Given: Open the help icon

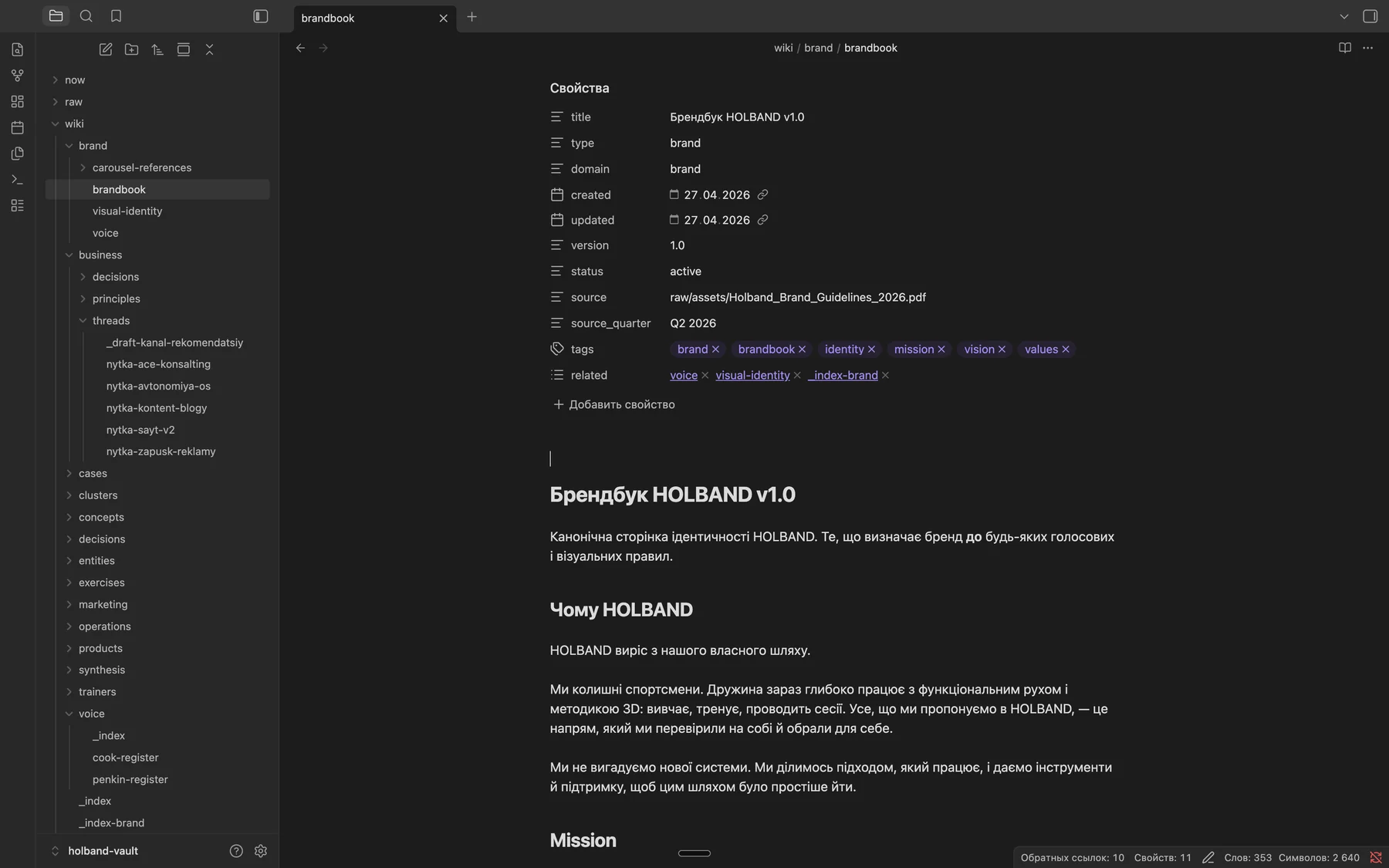Looking at the screenshot, I should point(236,851).
